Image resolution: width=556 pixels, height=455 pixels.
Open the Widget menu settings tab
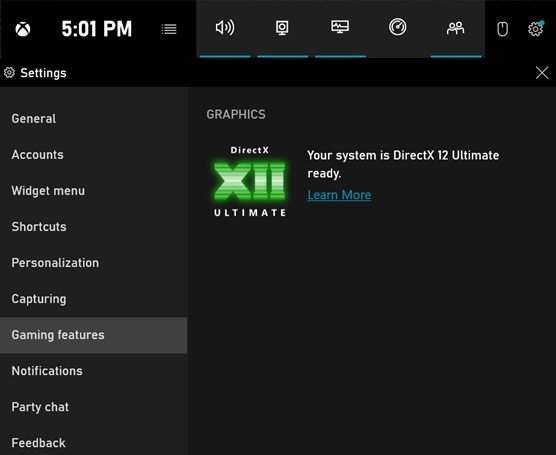pyautogui.click(x=94, y=191)
